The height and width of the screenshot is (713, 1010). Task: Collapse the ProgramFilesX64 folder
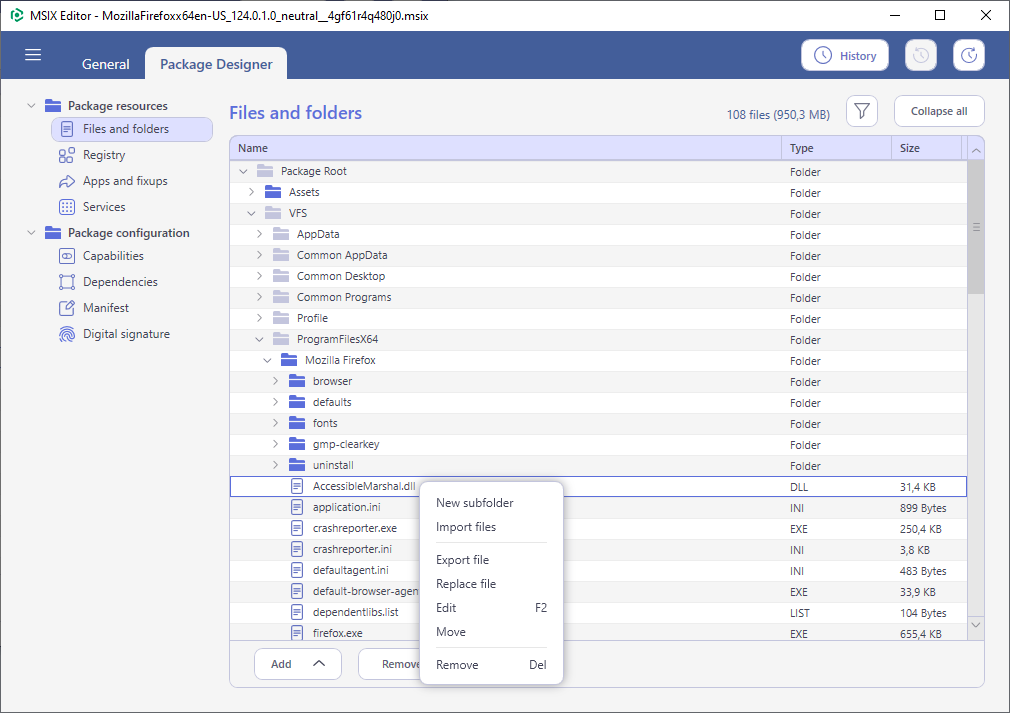pos(259,339)
